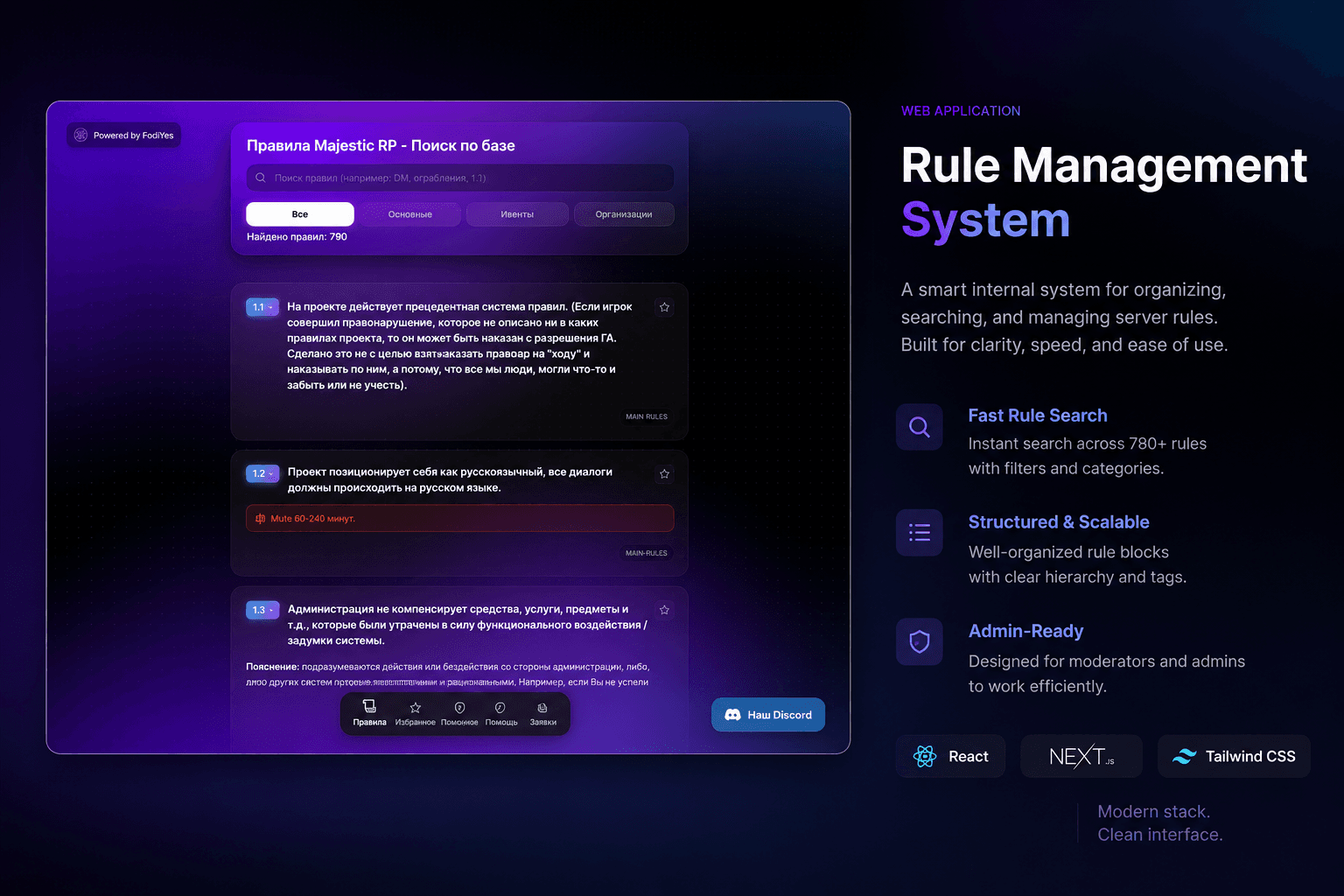
Task: Open the Правила tab in bottom navigation
Action: click(x=369, y=713)
